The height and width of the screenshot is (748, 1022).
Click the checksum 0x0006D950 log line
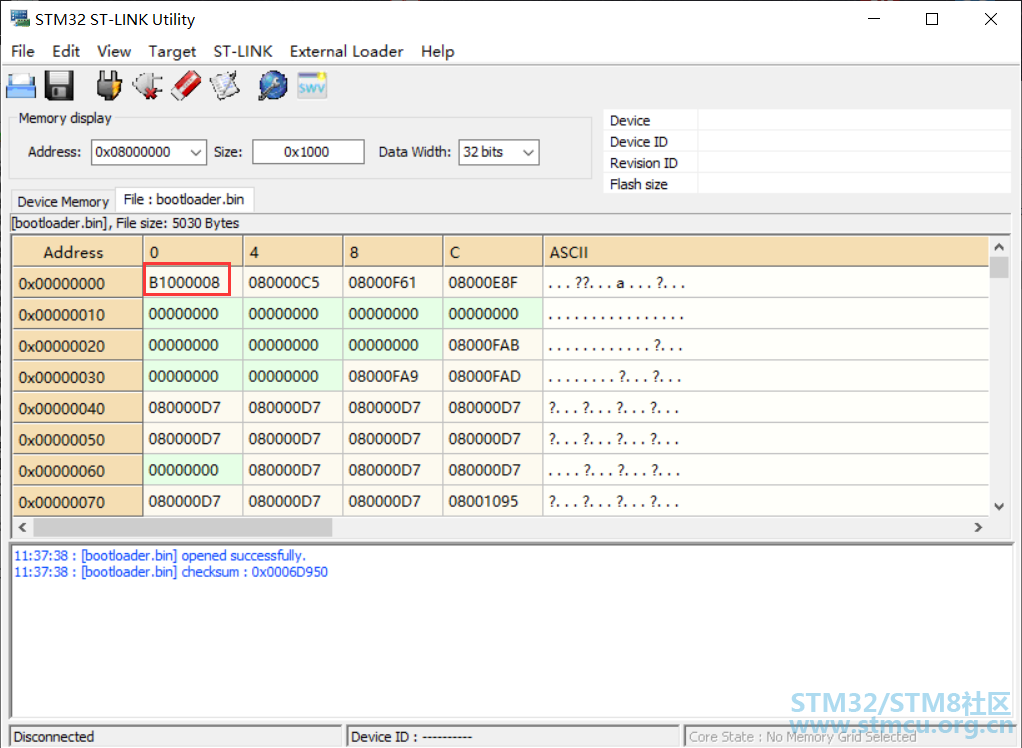[x=171, y=572]
